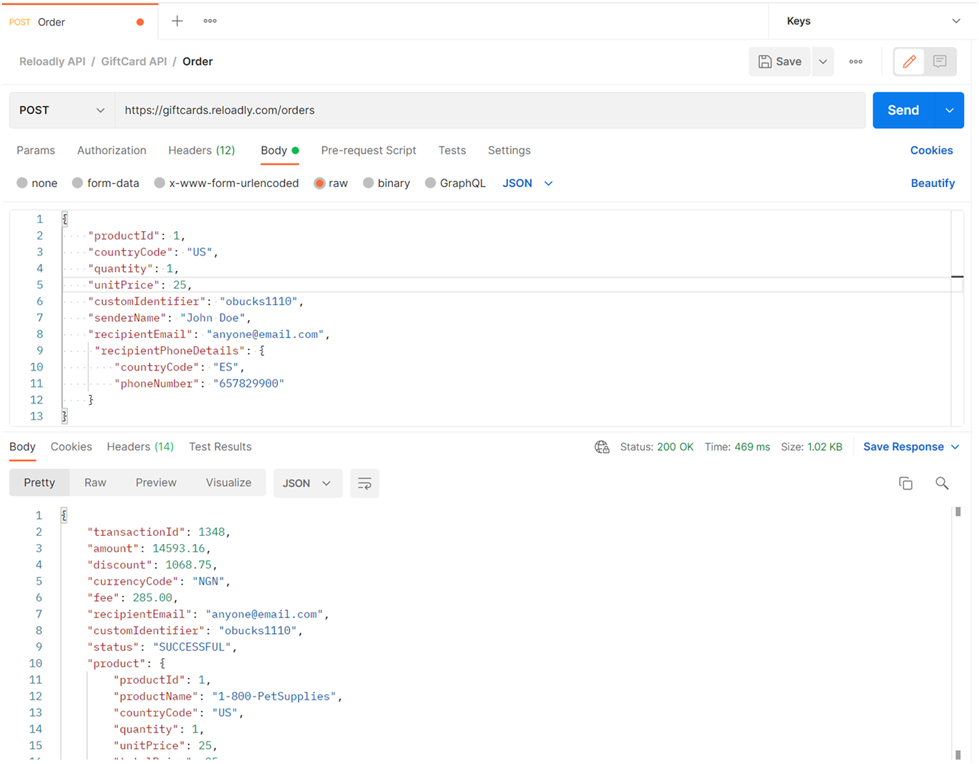Click the "transactionId": 1348 response line
This screenshot has width=979, height=764.
(x=159, y=532)
